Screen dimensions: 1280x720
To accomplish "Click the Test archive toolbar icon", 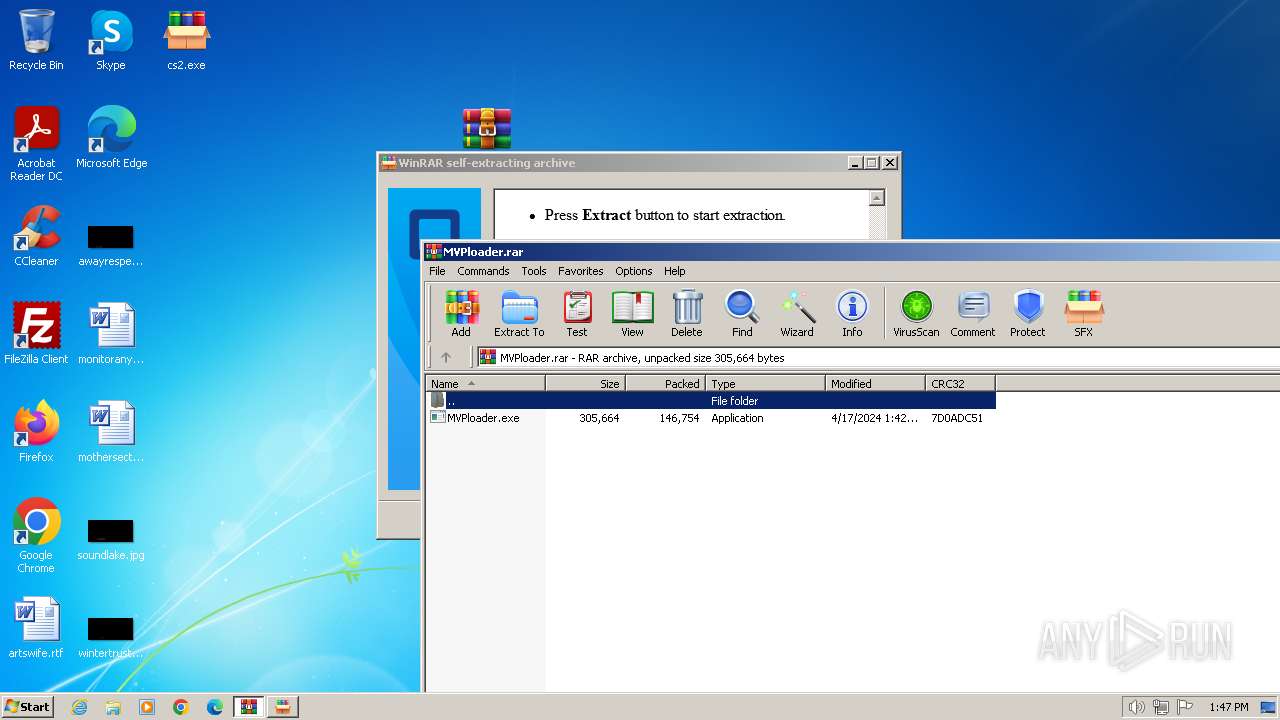I will [x=577, y=314].
